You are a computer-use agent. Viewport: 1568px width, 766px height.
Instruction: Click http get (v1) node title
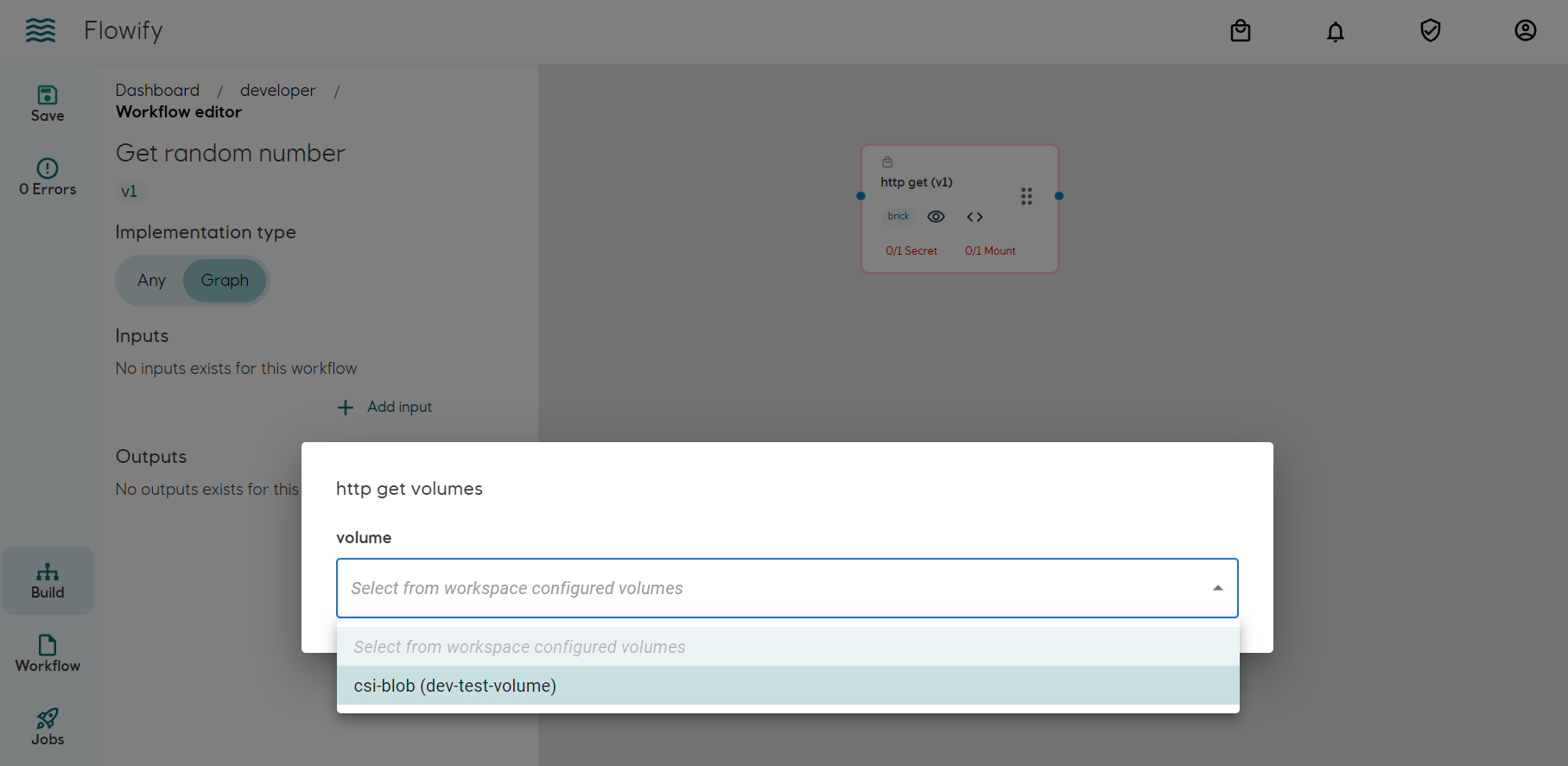pos(917,182)
